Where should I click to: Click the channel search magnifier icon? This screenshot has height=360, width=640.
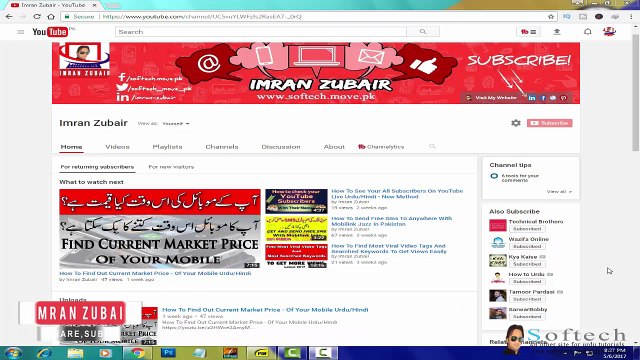(x=432, y=147)
